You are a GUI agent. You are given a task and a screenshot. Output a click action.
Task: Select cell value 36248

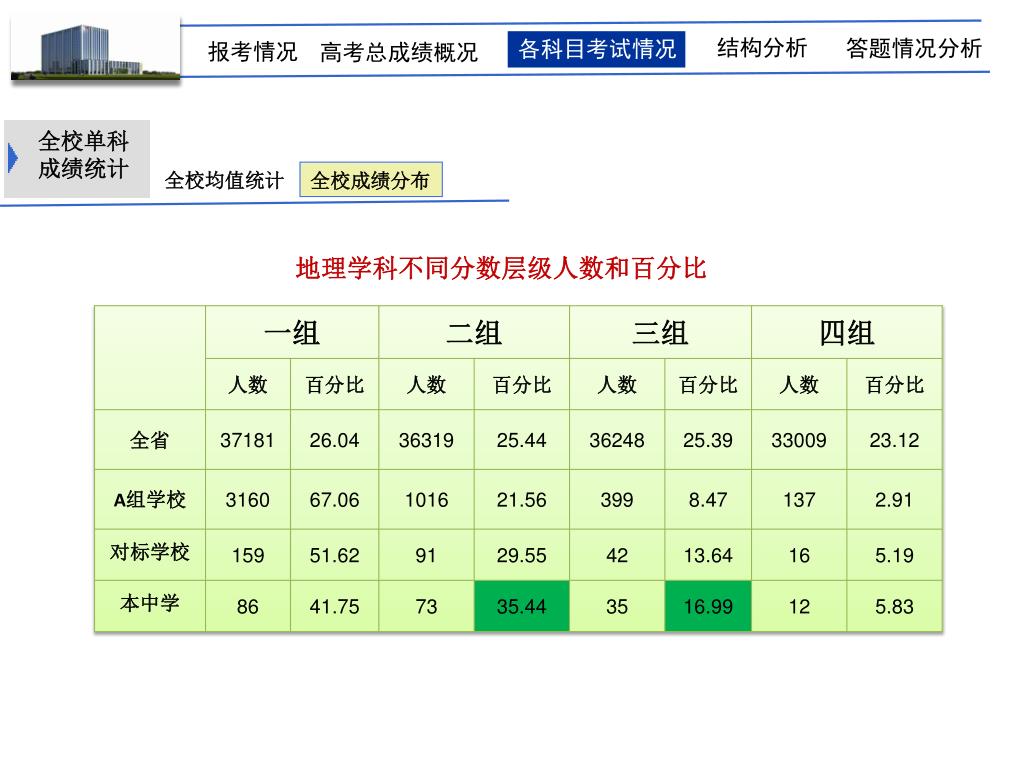pyautogui.click(x=617, y=440)
